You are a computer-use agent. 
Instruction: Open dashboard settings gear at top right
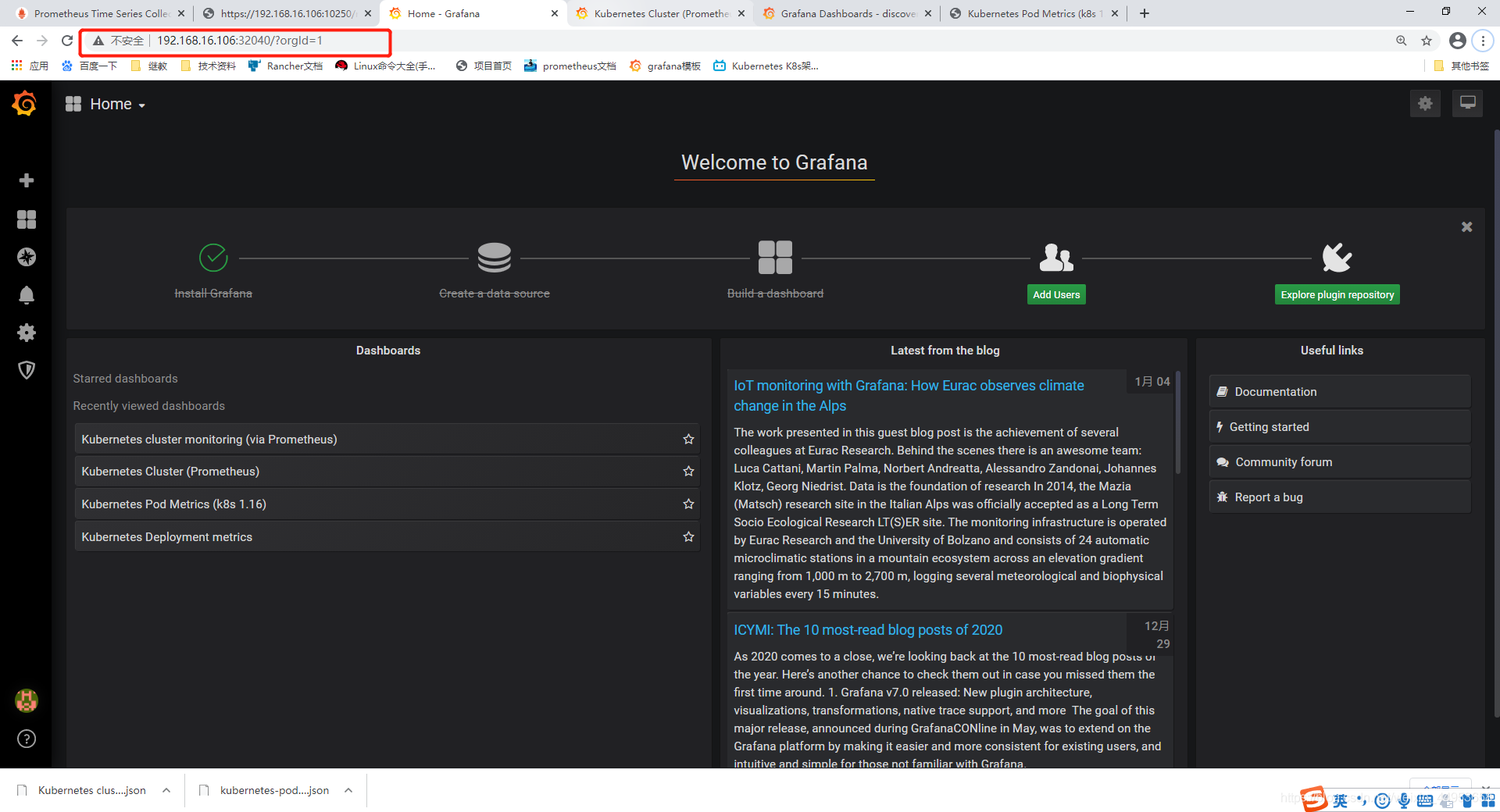click(x=1425, y=103)
